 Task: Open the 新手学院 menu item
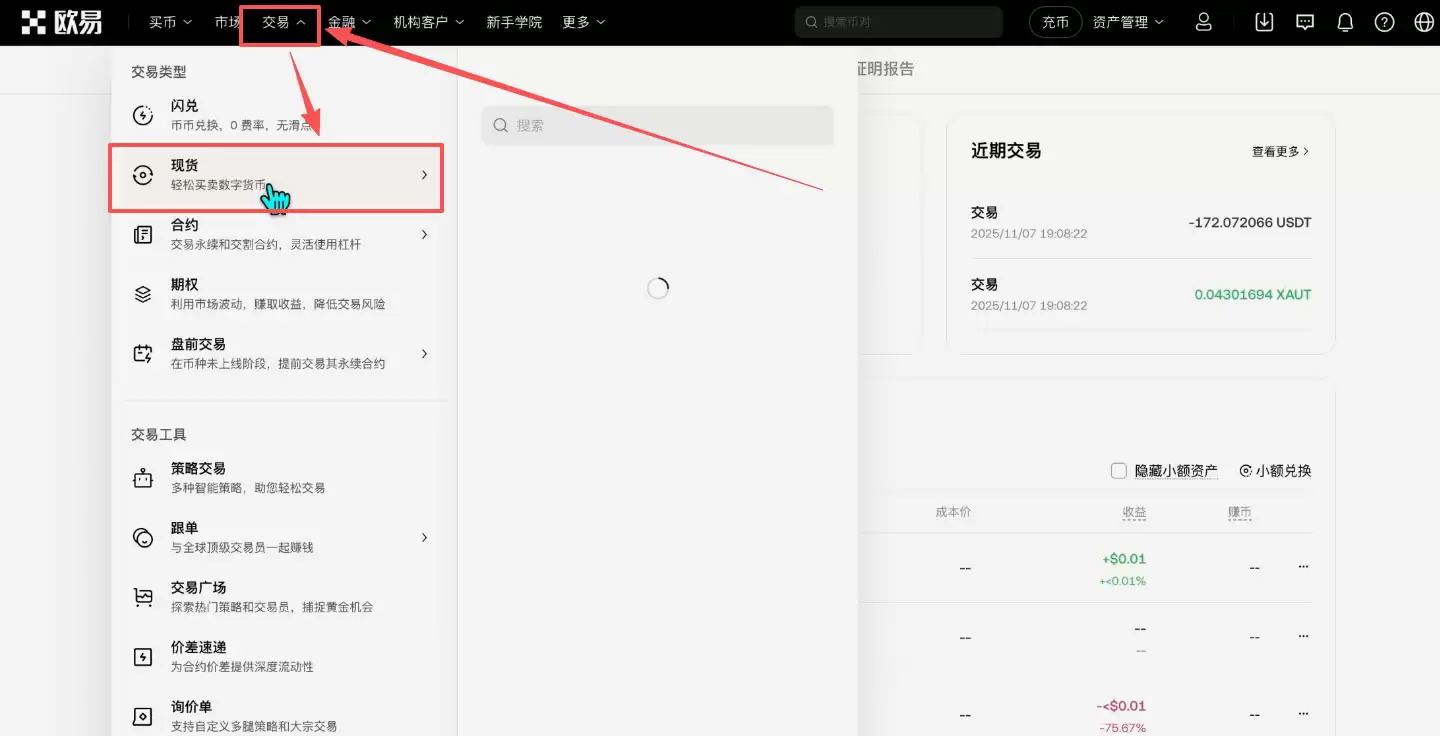point(514,21)
